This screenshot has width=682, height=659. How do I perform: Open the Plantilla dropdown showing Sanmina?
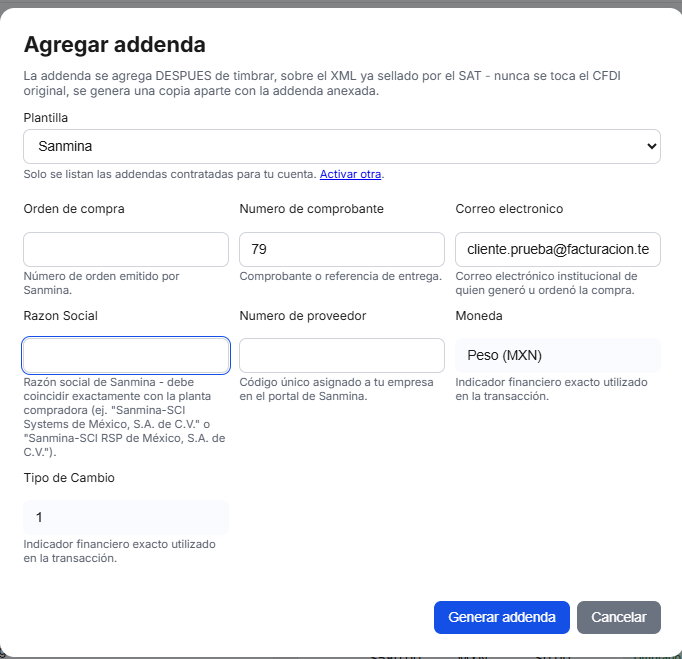click(342, 147)
